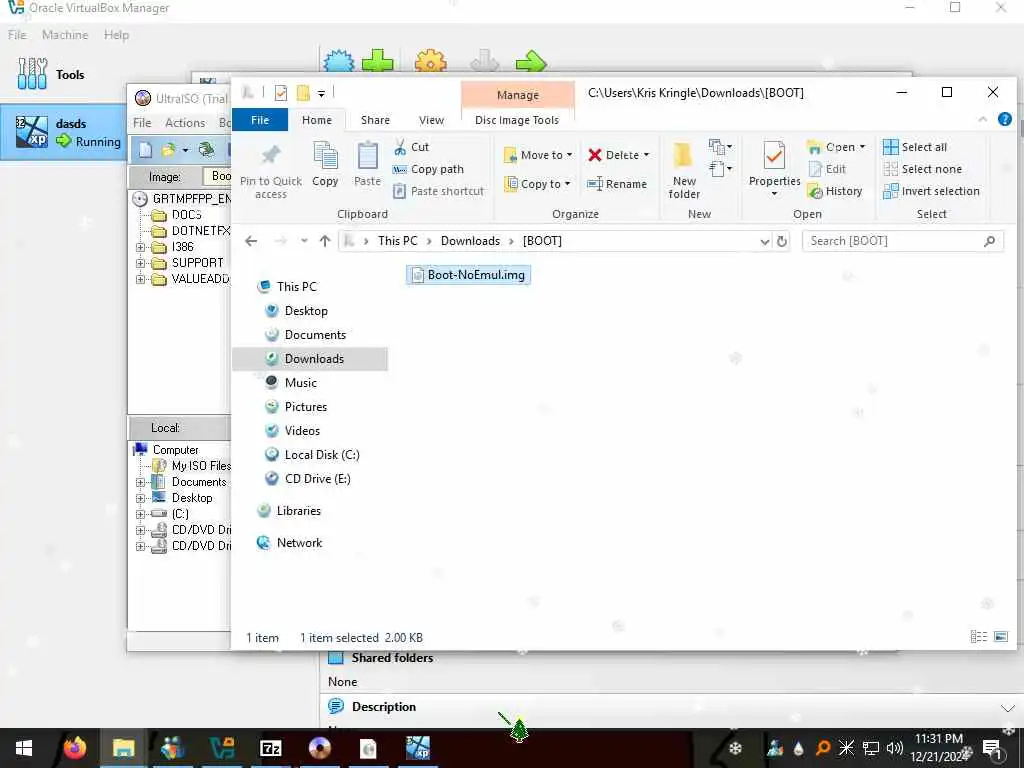This screenshot has width=1024, height=768.
Task: Select Videos in navigation pane
Action: point(302,431)
